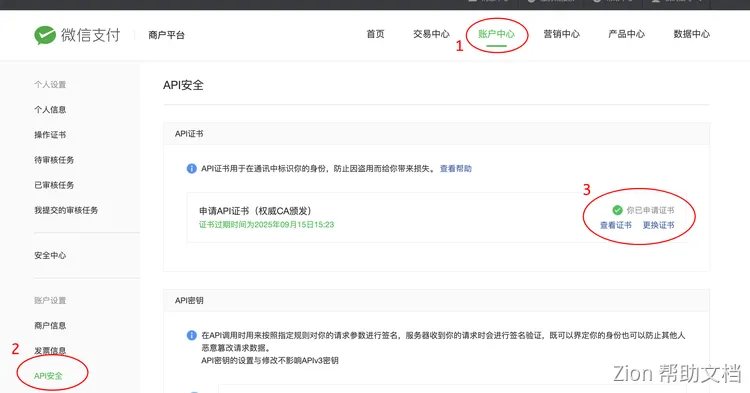Click the 商户平台 label
The image size is (750, 393).
pyautogui.click(x=166, y=35)
